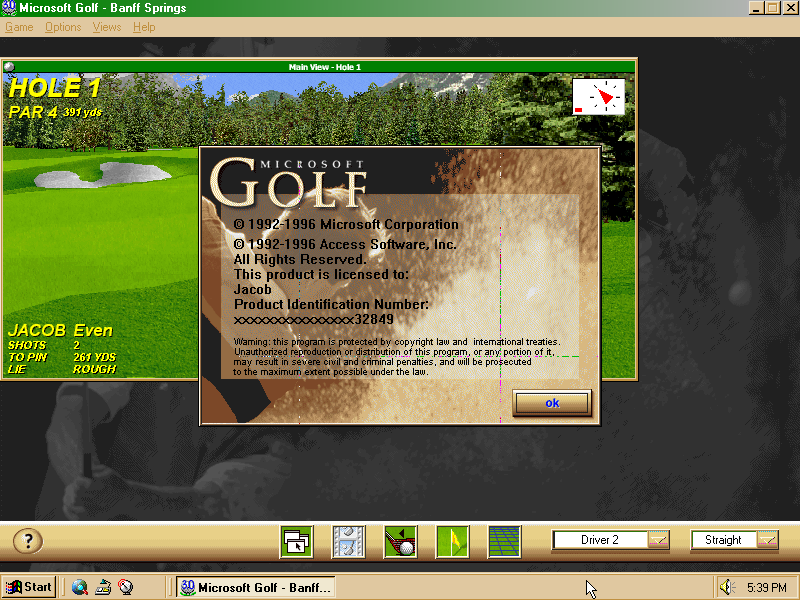
Task: Close the Microsoft Golf window
Action: (790, 8)
